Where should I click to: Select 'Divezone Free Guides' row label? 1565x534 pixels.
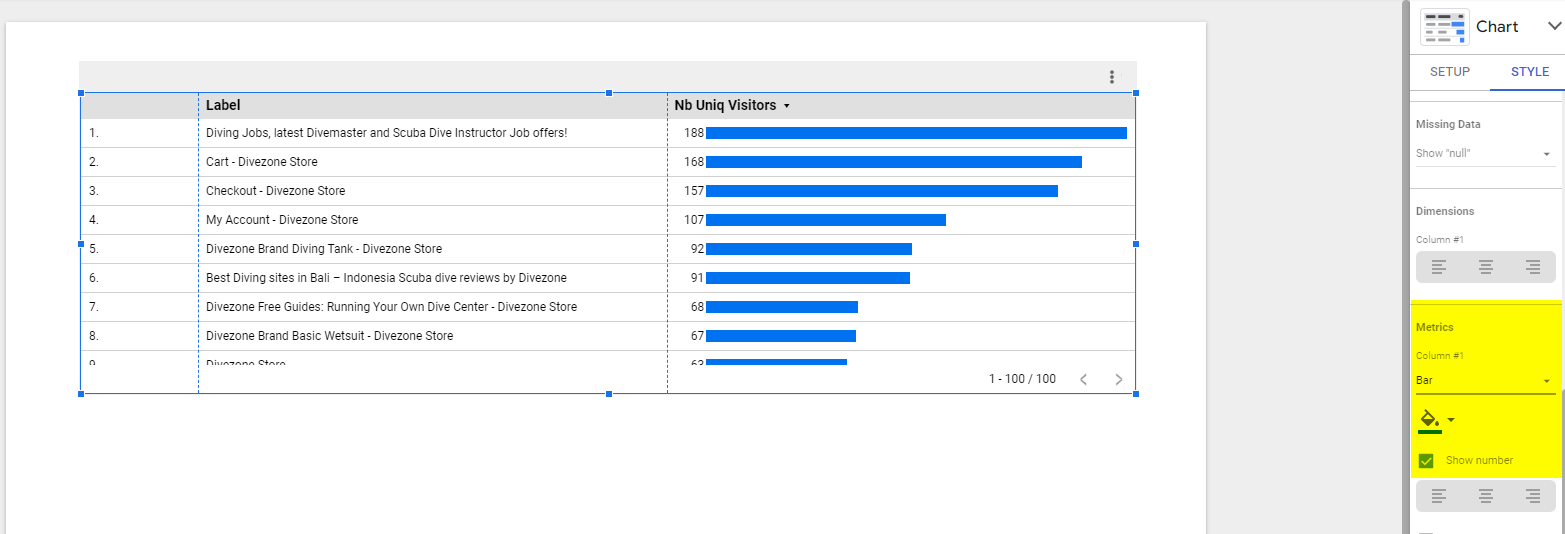pyautogui.click(x=391, y=307)
